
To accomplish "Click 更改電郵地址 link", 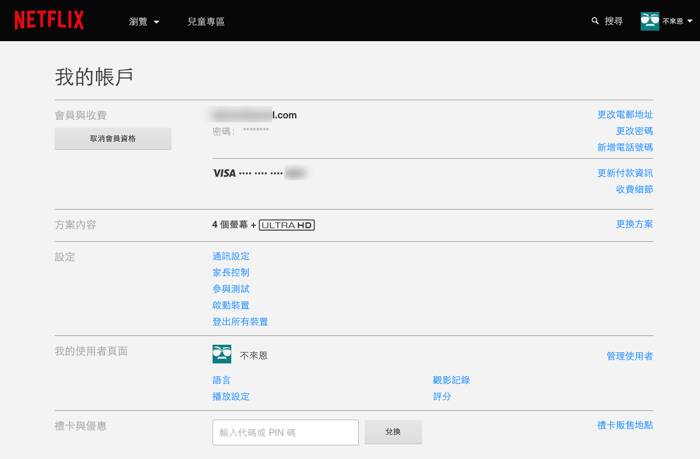I will pos(625,115).
